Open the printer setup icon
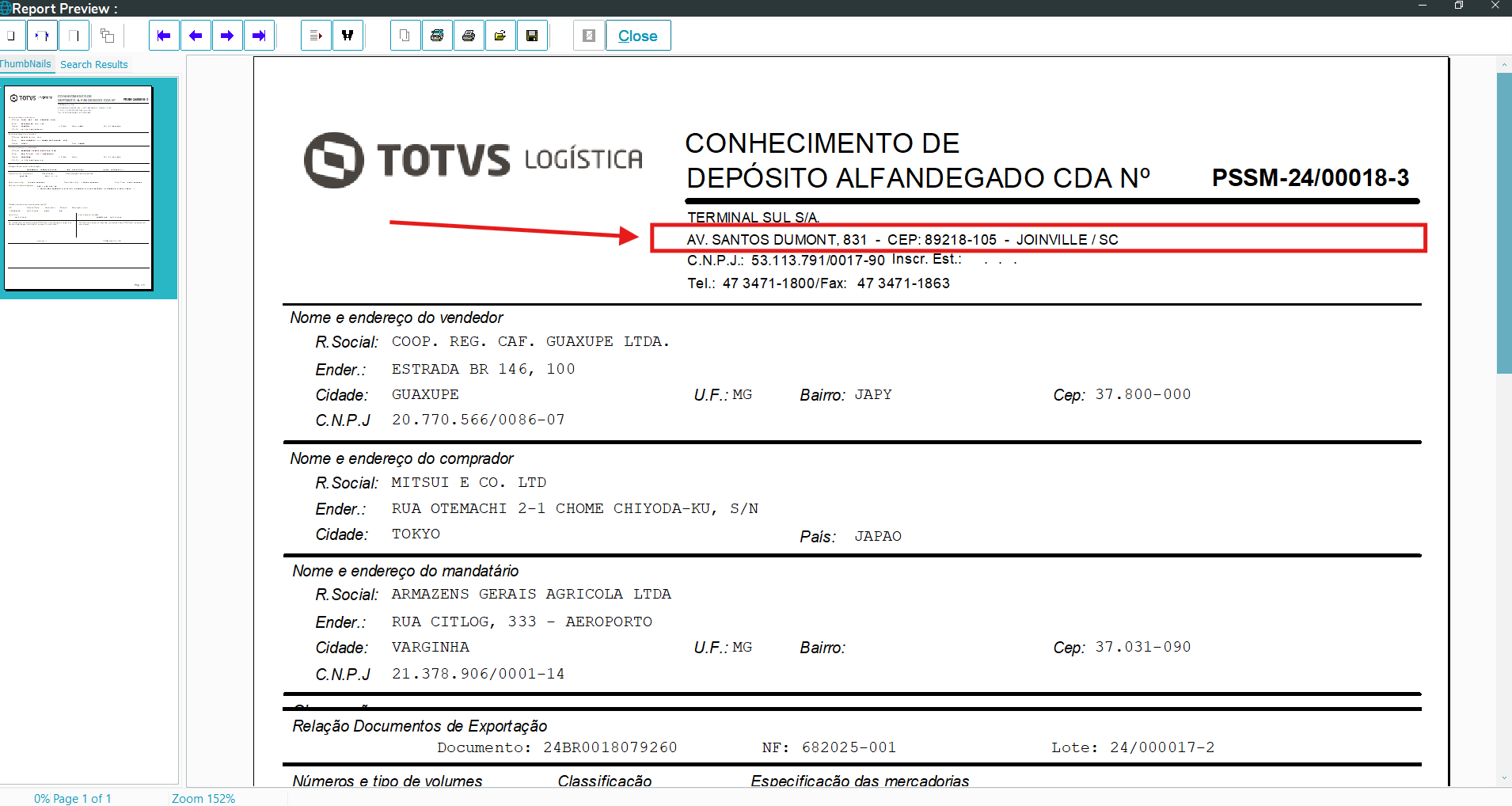Image resolution: width=1512 pixels, height=806 pixels. (437, 36)
